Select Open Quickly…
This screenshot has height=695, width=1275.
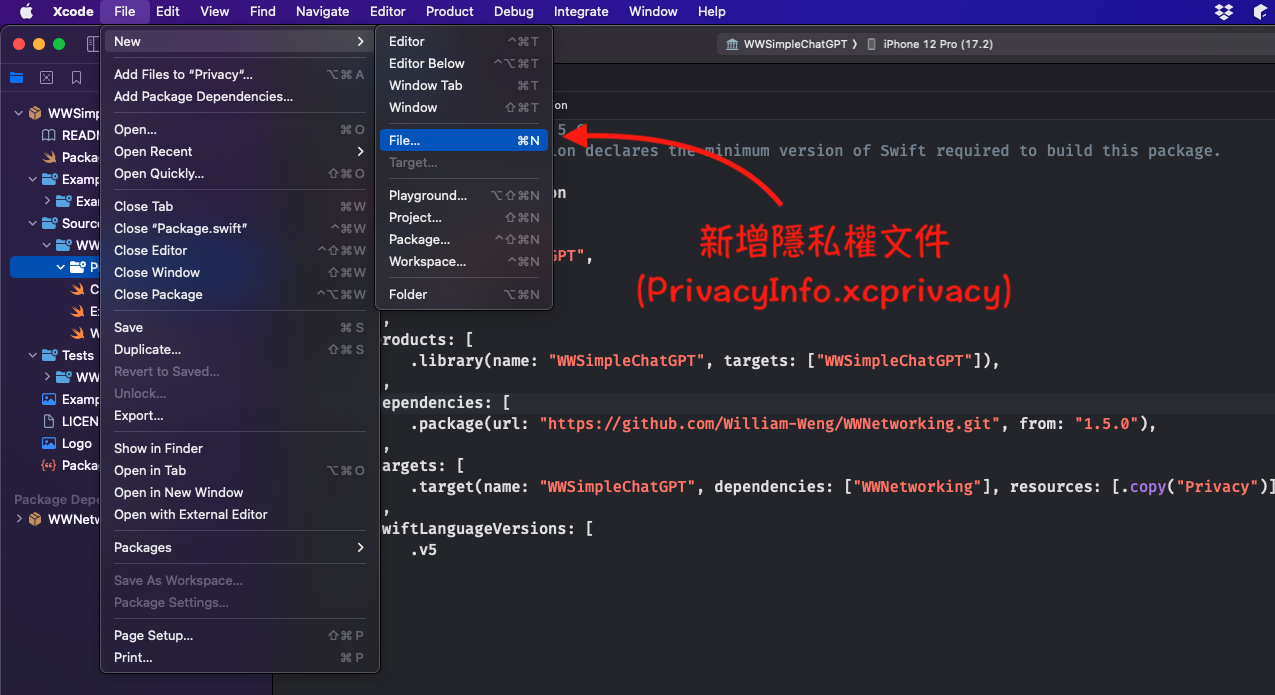(240, 173)
